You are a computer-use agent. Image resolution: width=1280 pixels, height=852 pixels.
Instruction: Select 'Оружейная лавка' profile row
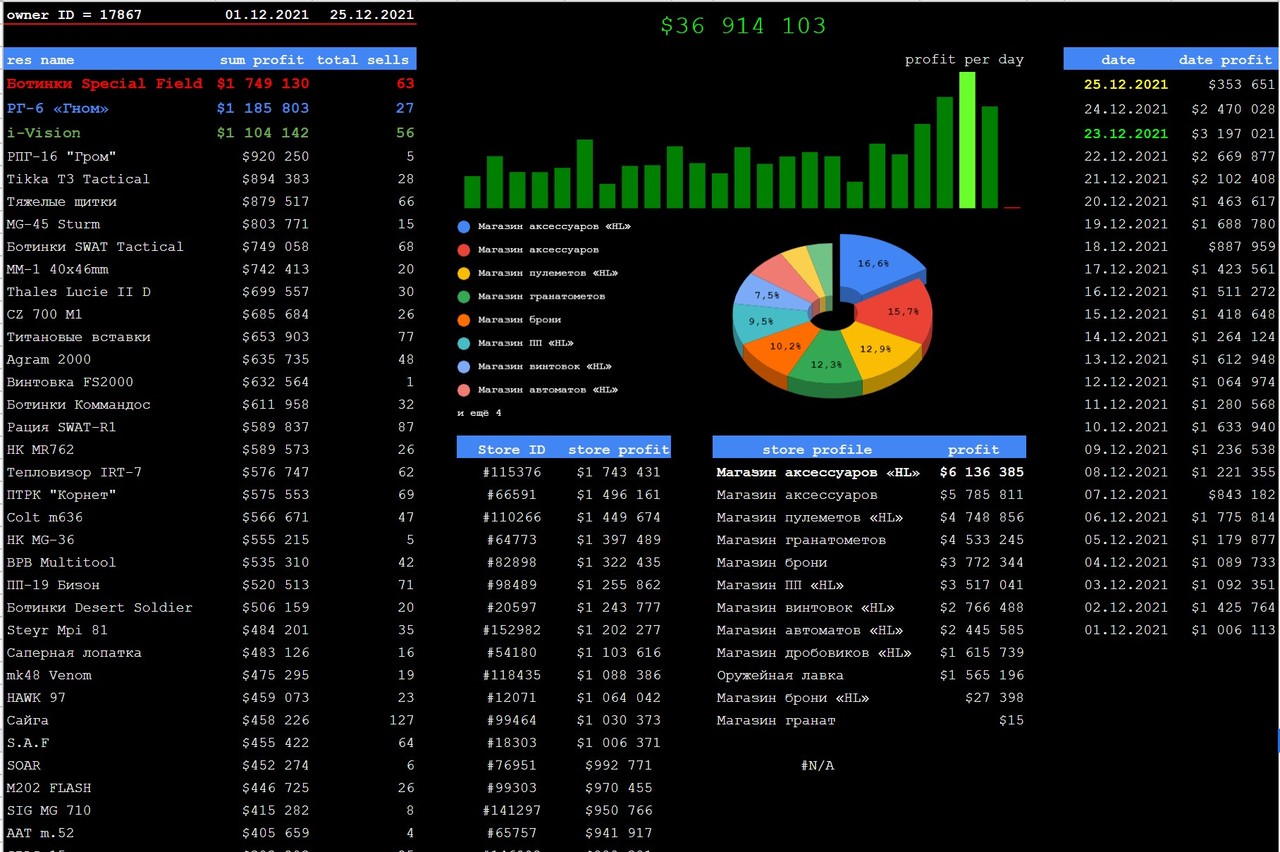780,675
